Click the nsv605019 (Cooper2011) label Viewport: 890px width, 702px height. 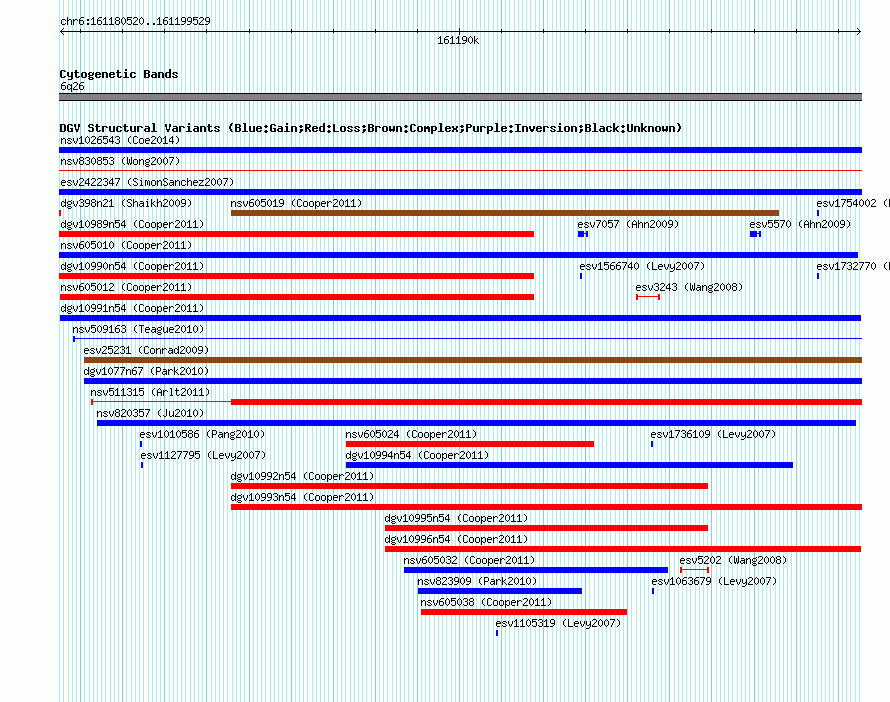[296, 203]
